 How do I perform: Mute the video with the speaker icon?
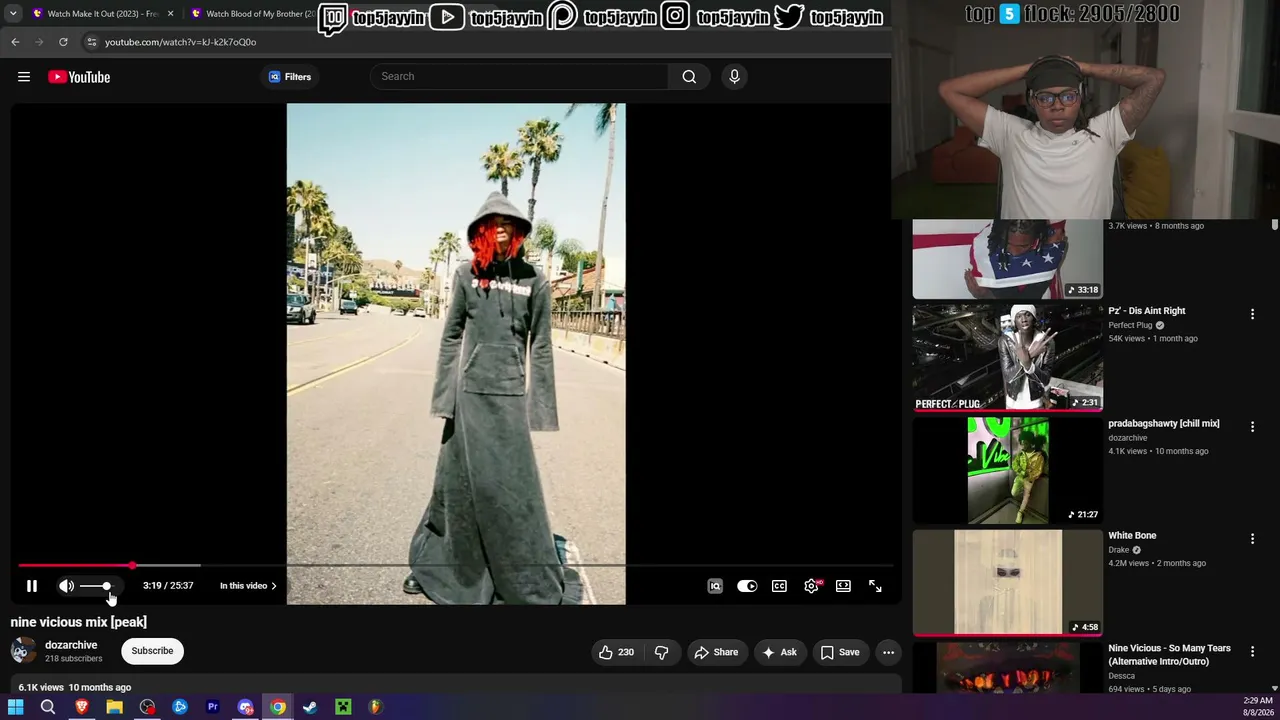point(66,586)
